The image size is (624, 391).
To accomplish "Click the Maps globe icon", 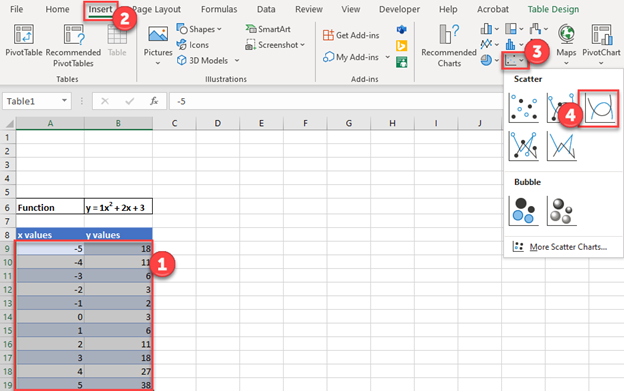I will [566, 34].
